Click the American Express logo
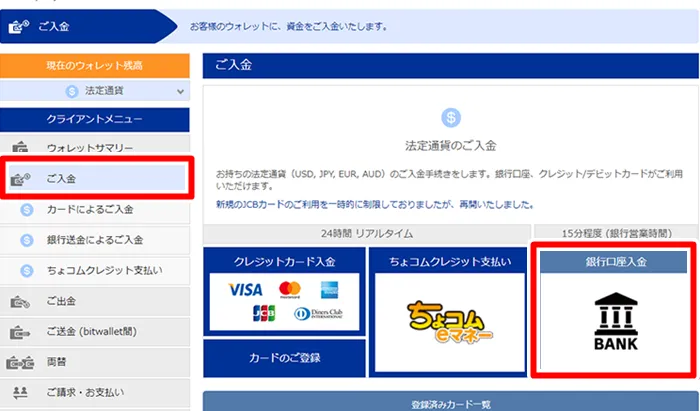The image size is (700, 411). tap(329, 290)
